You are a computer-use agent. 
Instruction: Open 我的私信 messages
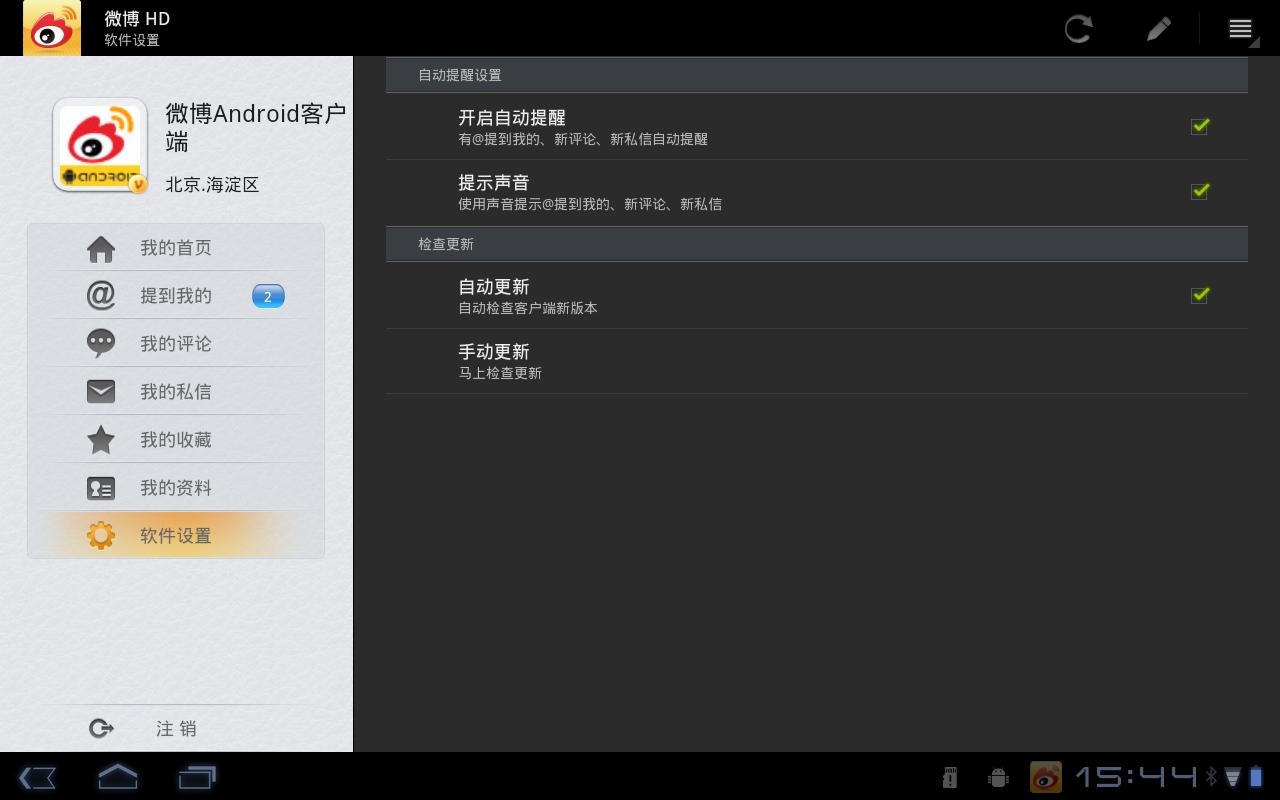pos(176,392)
